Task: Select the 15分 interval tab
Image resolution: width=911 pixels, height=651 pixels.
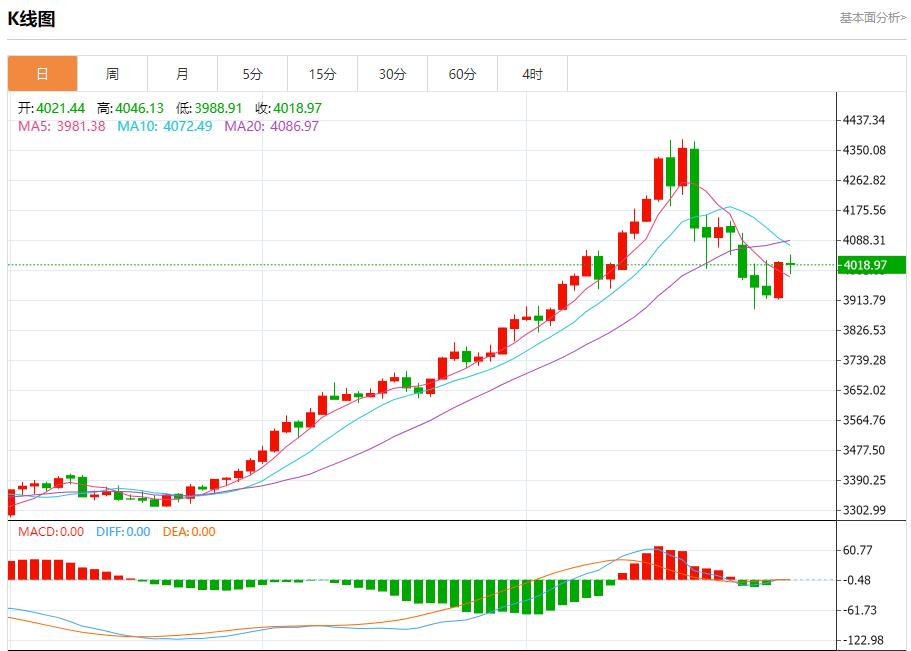Action: click(324, 73)
